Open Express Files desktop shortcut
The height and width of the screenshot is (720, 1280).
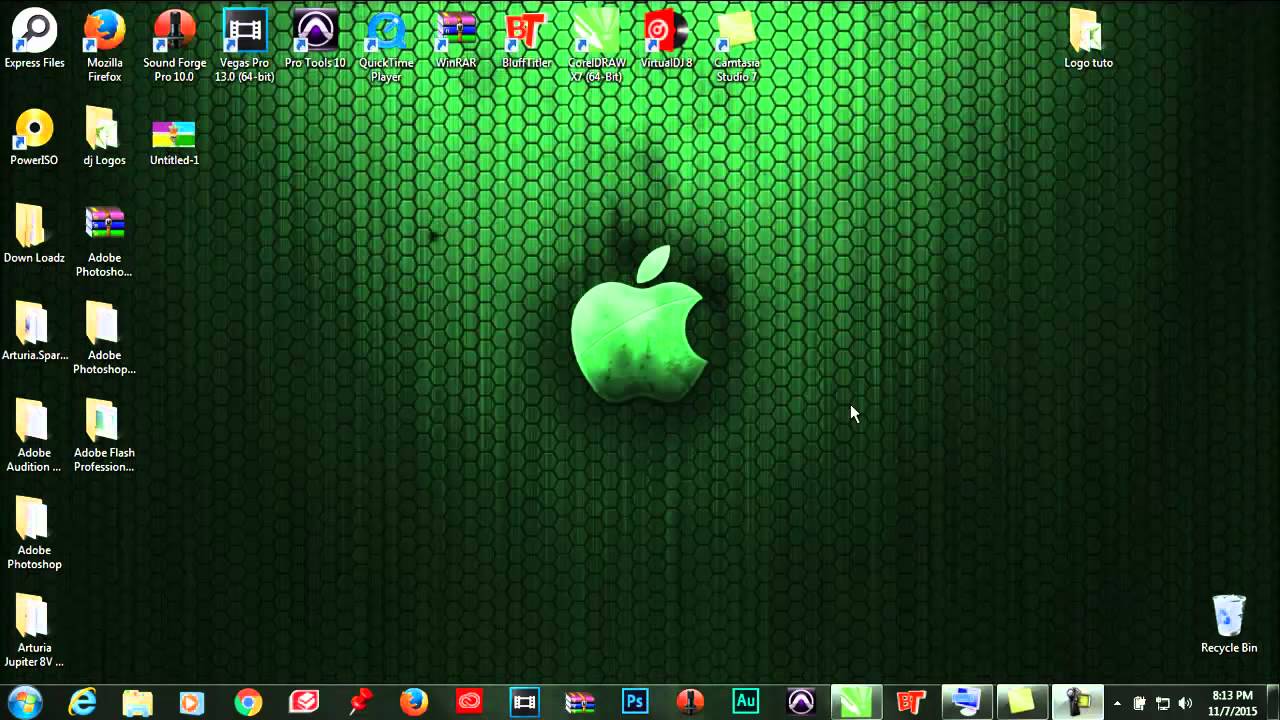pos(34,40)
